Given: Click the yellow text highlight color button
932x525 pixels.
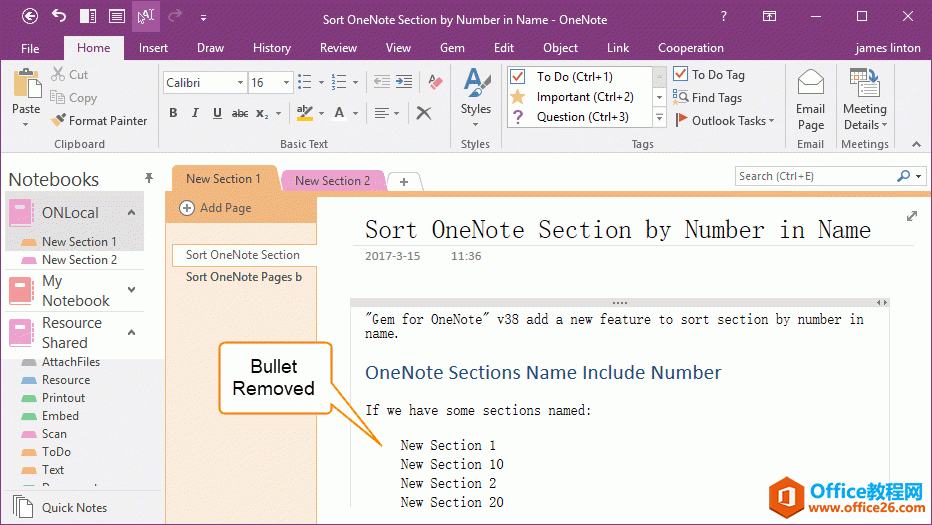Looking at the screenshot, I should 305,113.
